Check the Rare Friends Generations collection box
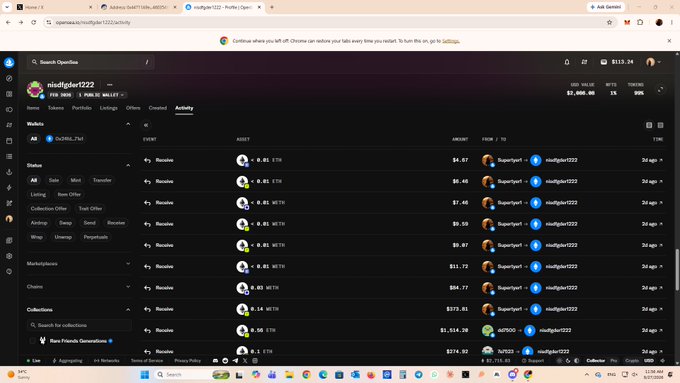This screenshot has height=383, width=680. pyautogui.click(x=33, y=341)
